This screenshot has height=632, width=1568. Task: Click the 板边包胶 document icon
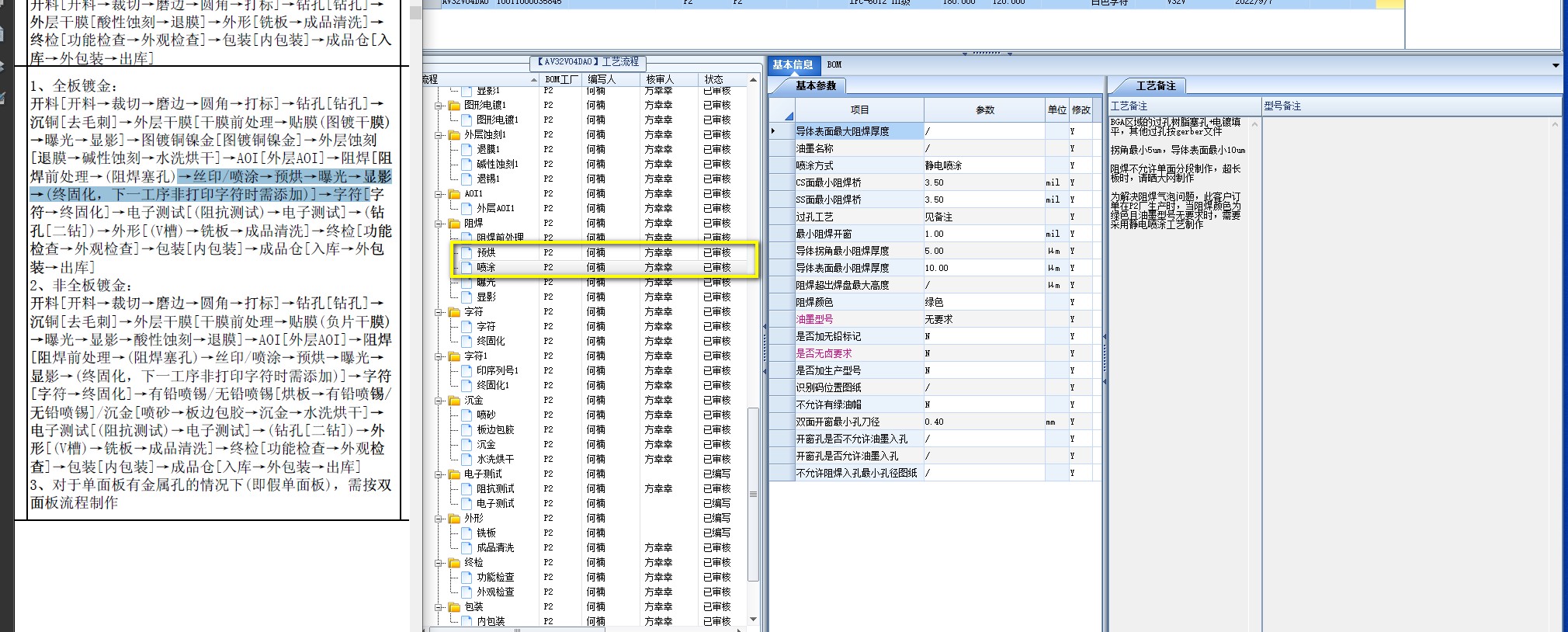coord(467,430)
